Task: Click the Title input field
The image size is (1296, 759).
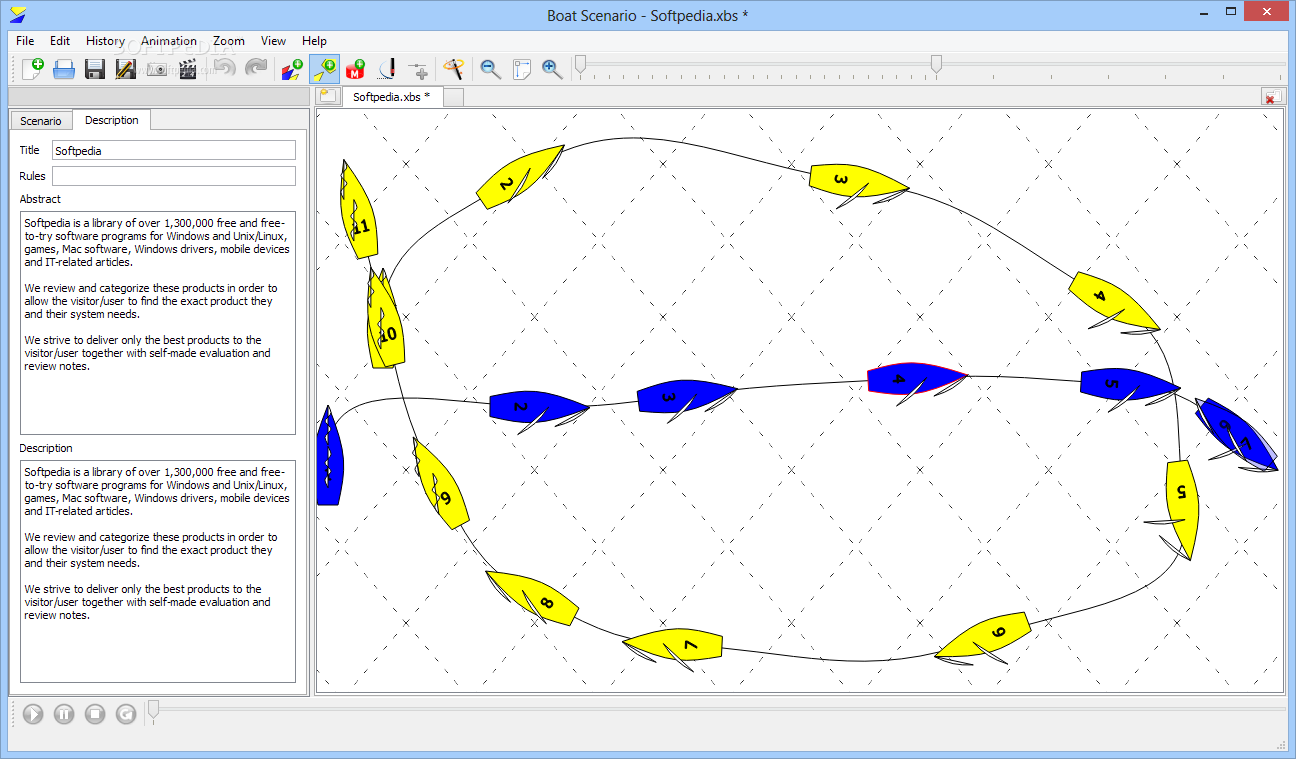Action: pos(174,150)
